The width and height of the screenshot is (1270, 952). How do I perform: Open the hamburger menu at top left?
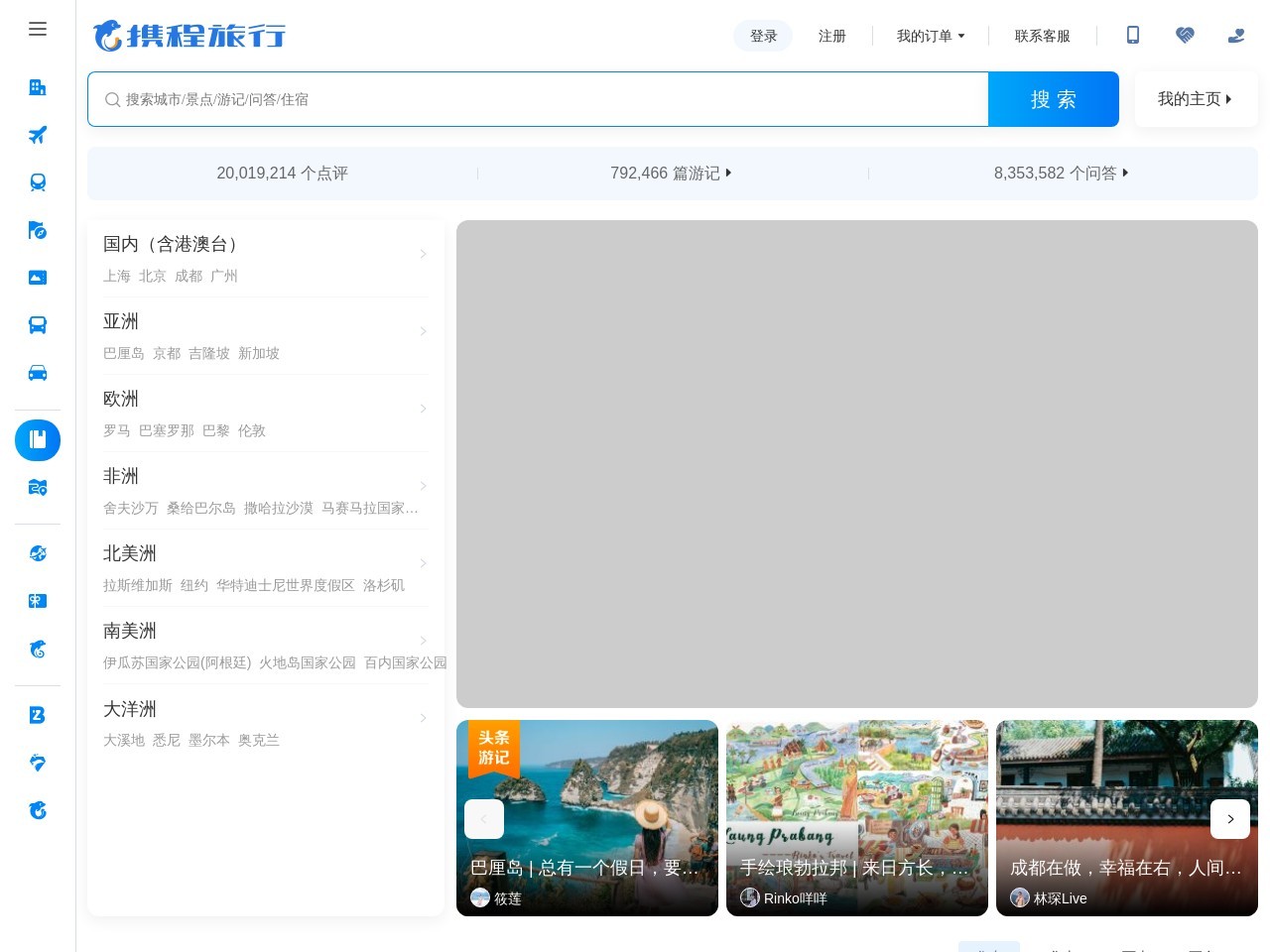pyautogui.click(x=38, y=29)
